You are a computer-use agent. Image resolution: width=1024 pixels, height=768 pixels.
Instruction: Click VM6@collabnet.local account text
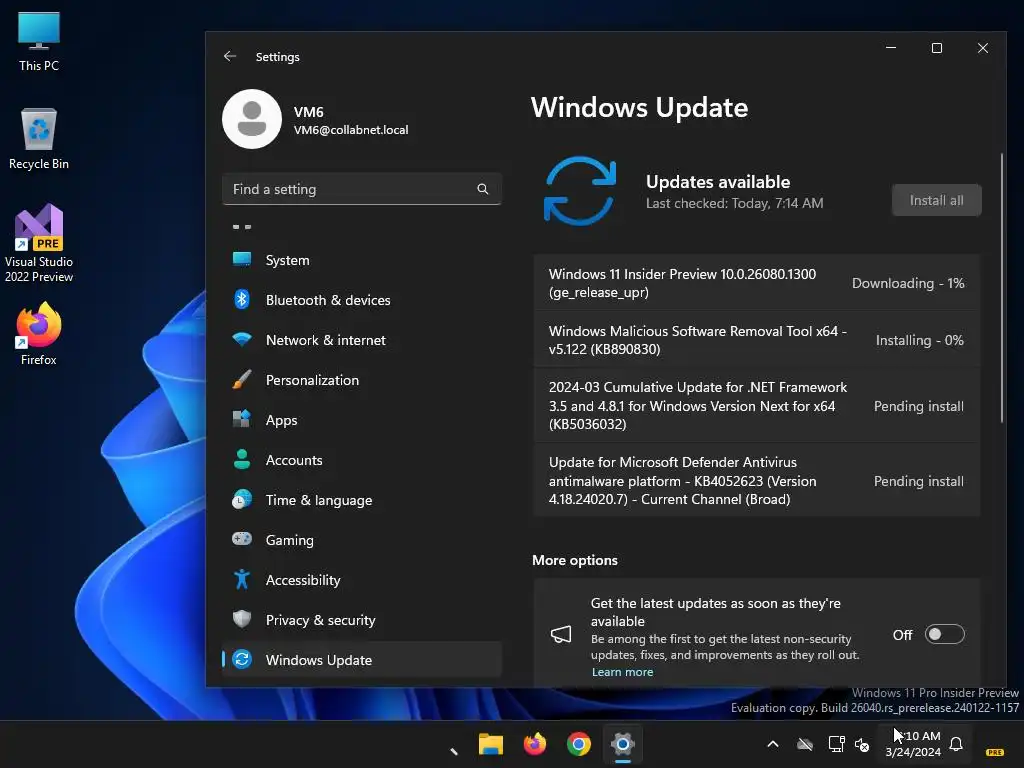point(351,129)
